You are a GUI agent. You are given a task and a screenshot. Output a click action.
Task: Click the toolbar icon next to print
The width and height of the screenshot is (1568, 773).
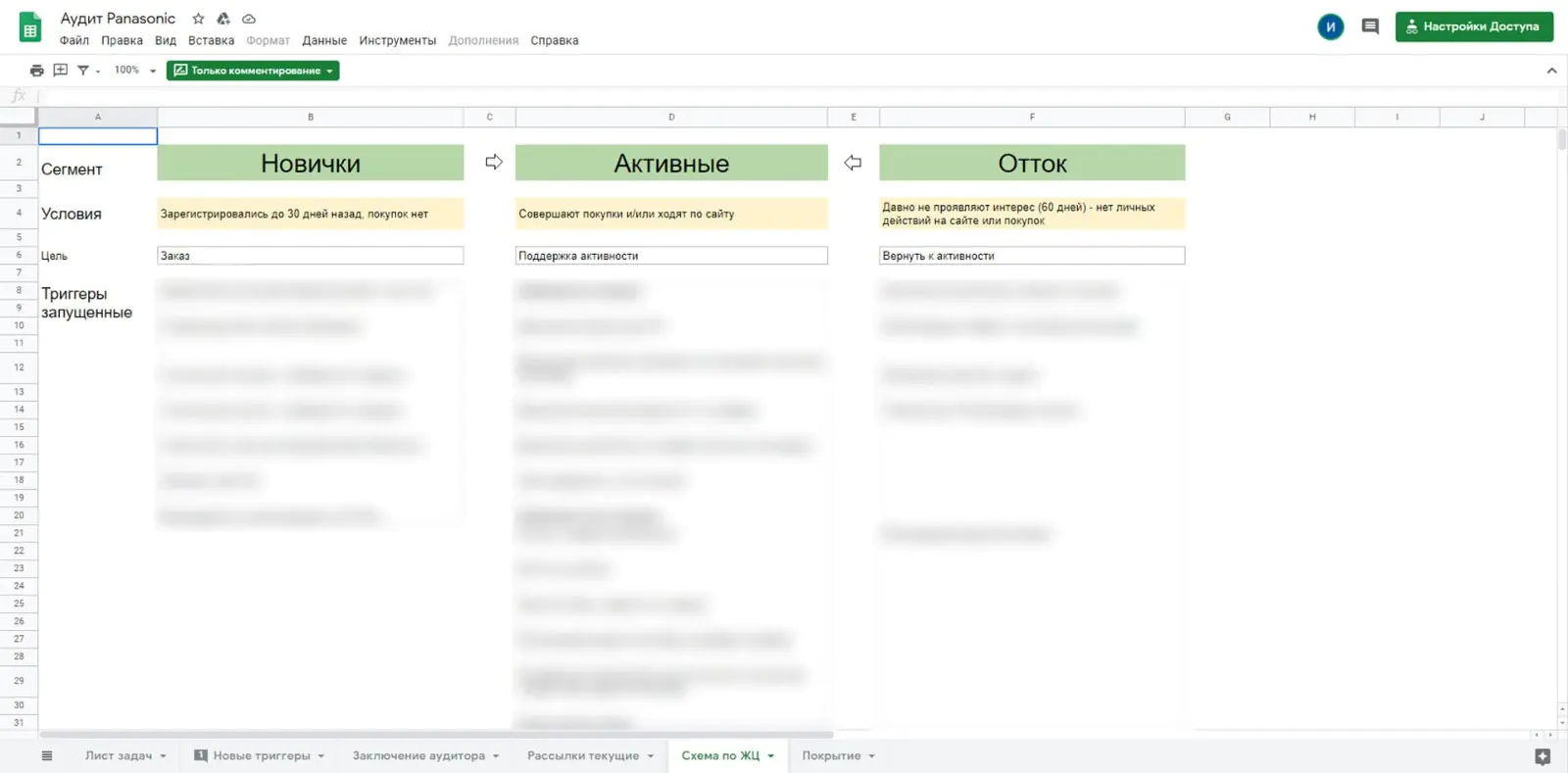point(61,71)
